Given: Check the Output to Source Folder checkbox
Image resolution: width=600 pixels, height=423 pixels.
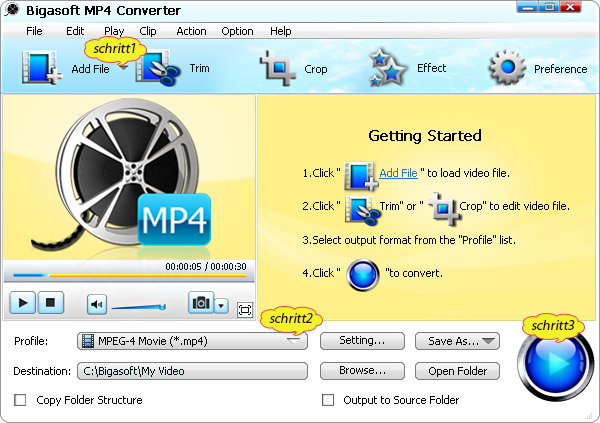Looking at the screenshot, I should 328,400.
